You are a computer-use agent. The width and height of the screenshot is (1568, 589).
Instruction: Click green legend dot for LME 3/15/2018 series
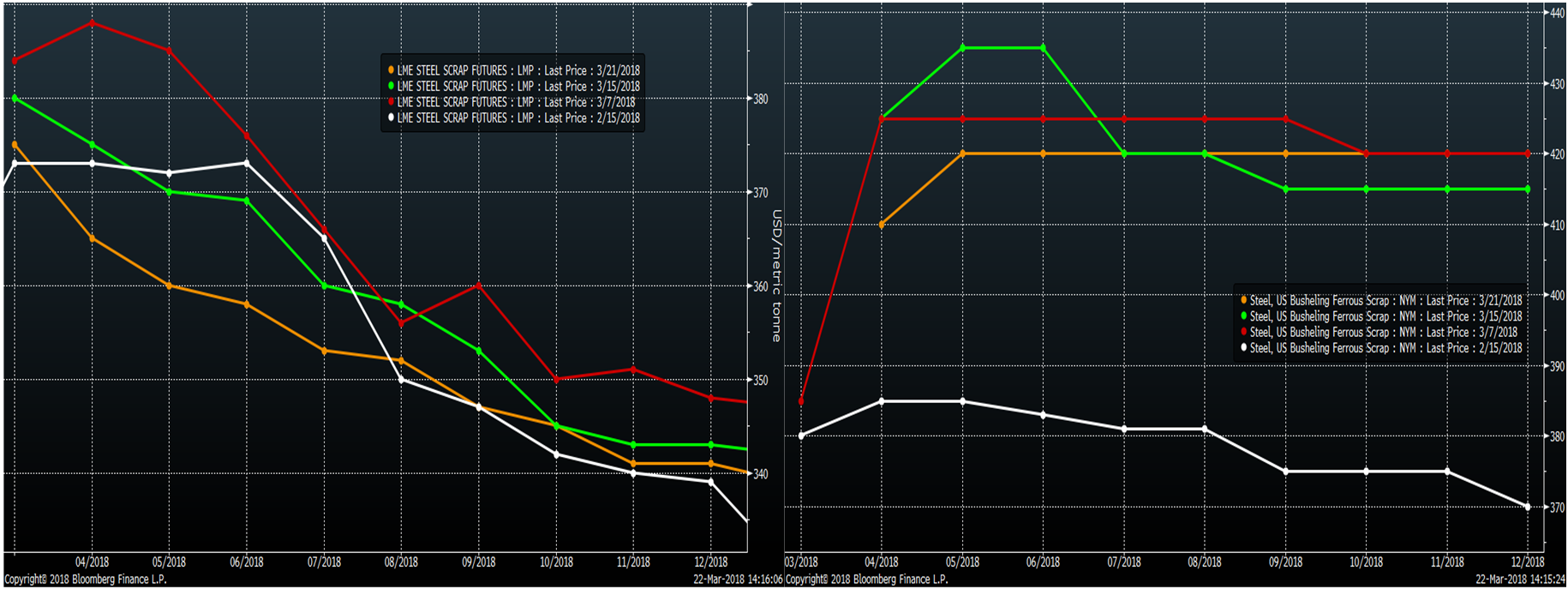392,86
